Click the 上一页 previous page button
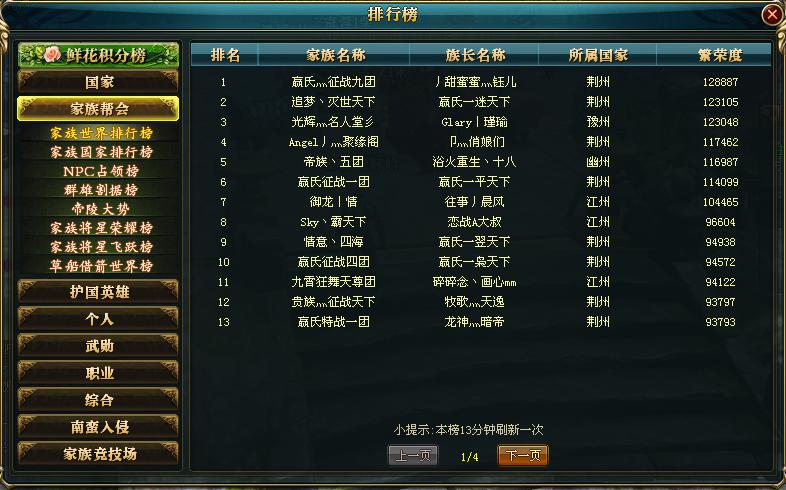The width and height of the screenshot is (786, 490). coord(413,455)
